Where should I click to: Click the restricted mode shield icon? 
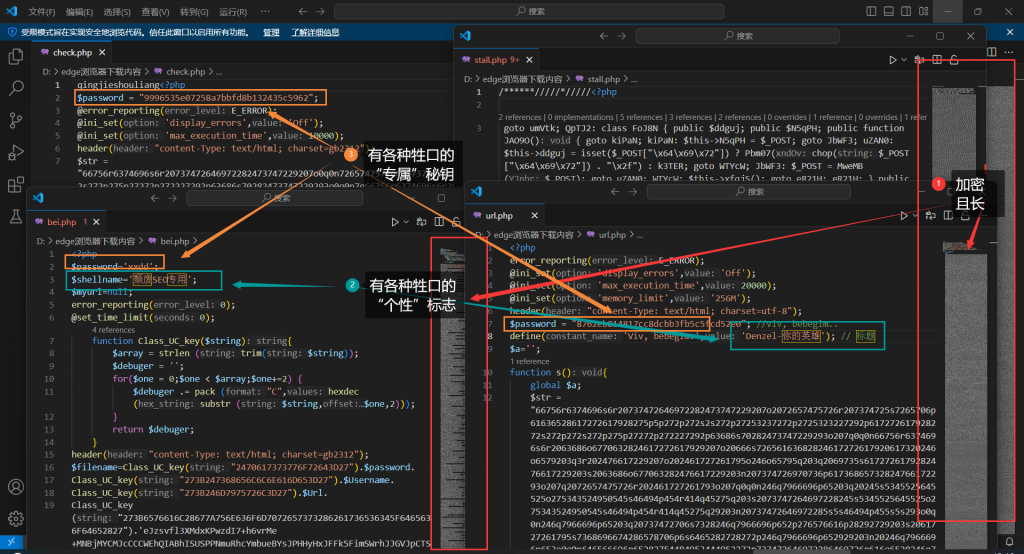pos(12,32)
